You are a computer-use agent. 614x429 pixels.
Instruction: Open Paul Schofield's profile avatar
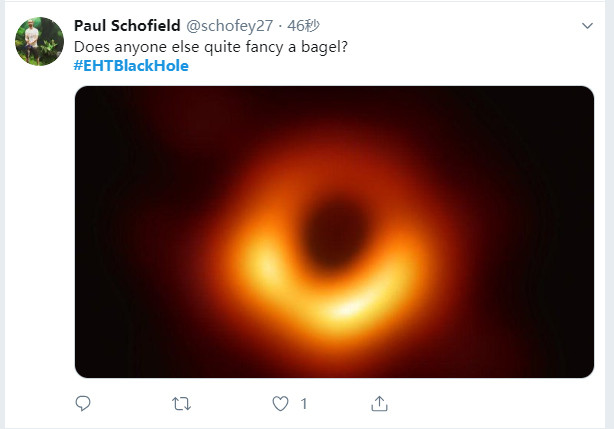click(x=34, y=42)
